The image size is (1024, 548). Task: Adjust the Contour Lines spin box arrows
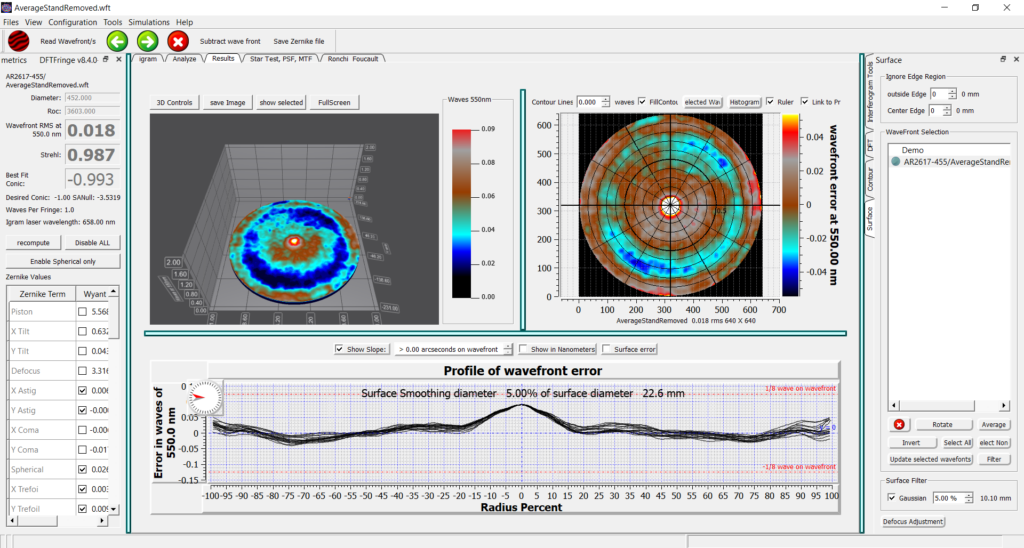click(x=605, y=102)
